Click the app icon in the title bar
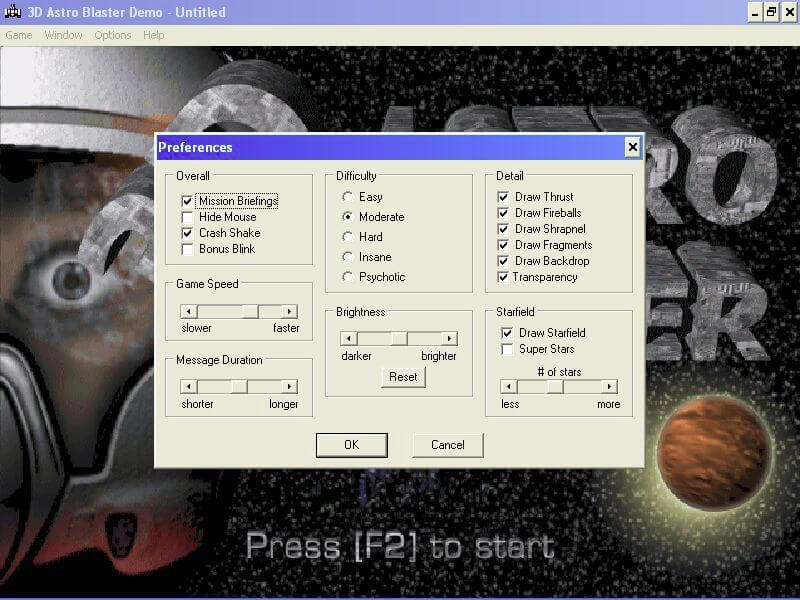 click(x=11, y=12)
